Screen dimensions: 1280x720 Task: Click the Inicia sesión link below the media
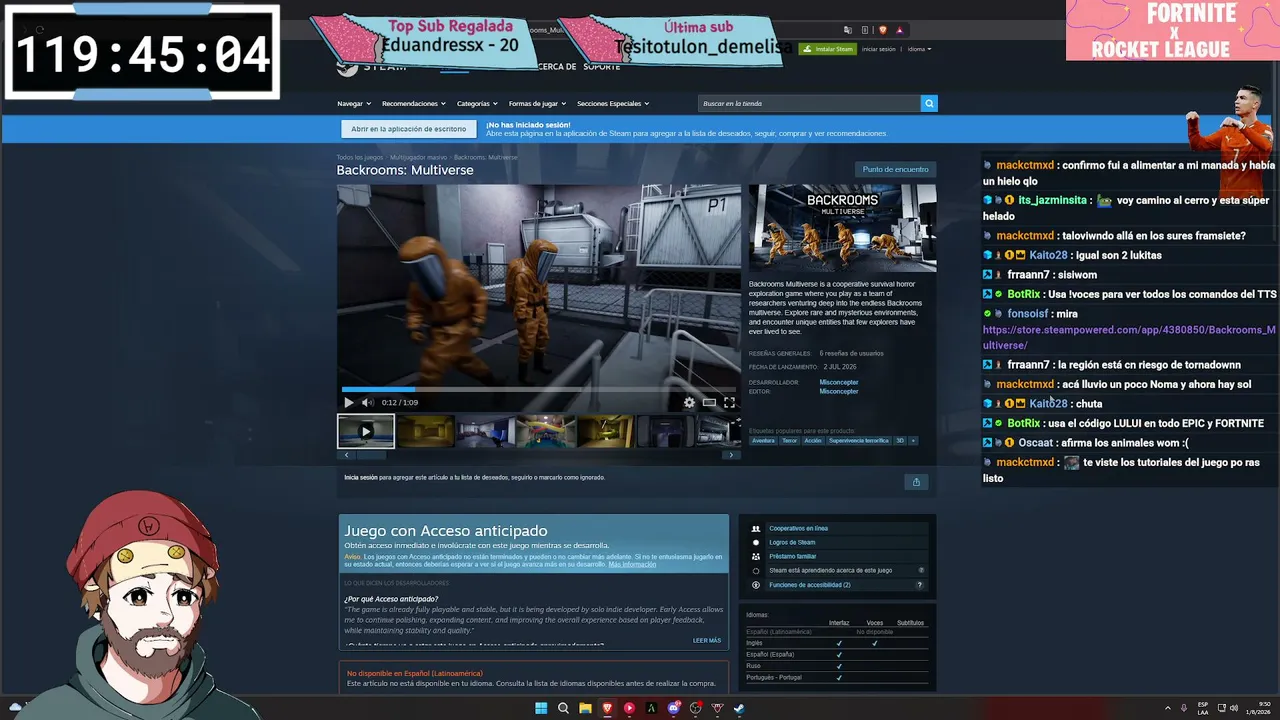click(x=361, y=477)
